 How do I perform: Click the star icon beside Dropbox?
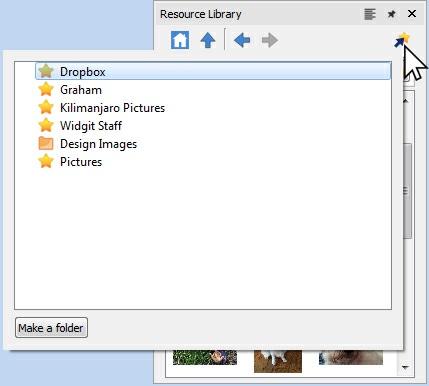(x=46, y=71)
